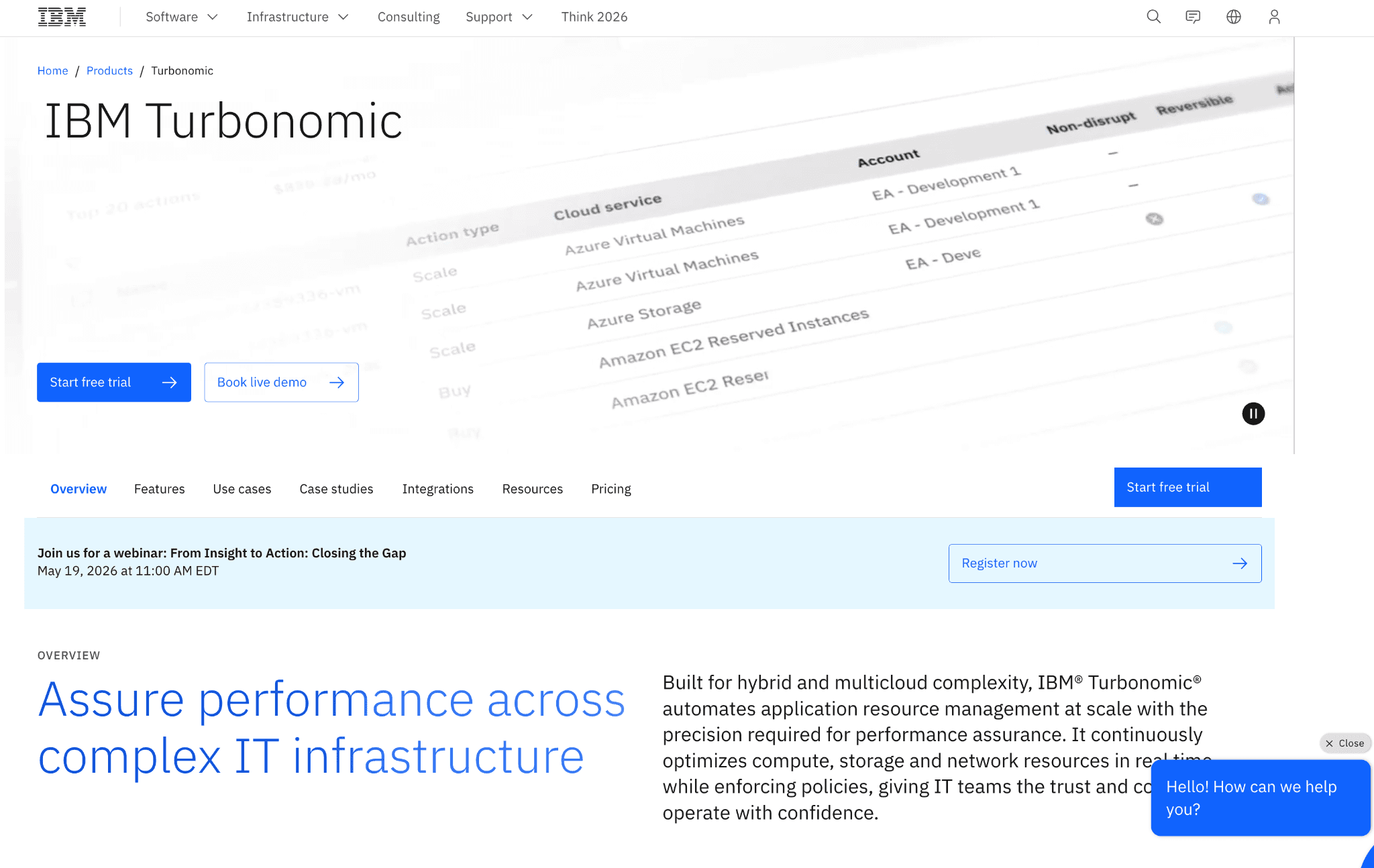Click the Turbonomic breadcrumb text
The height and width of the screenshot is (868, 1374).
point(182,70)
